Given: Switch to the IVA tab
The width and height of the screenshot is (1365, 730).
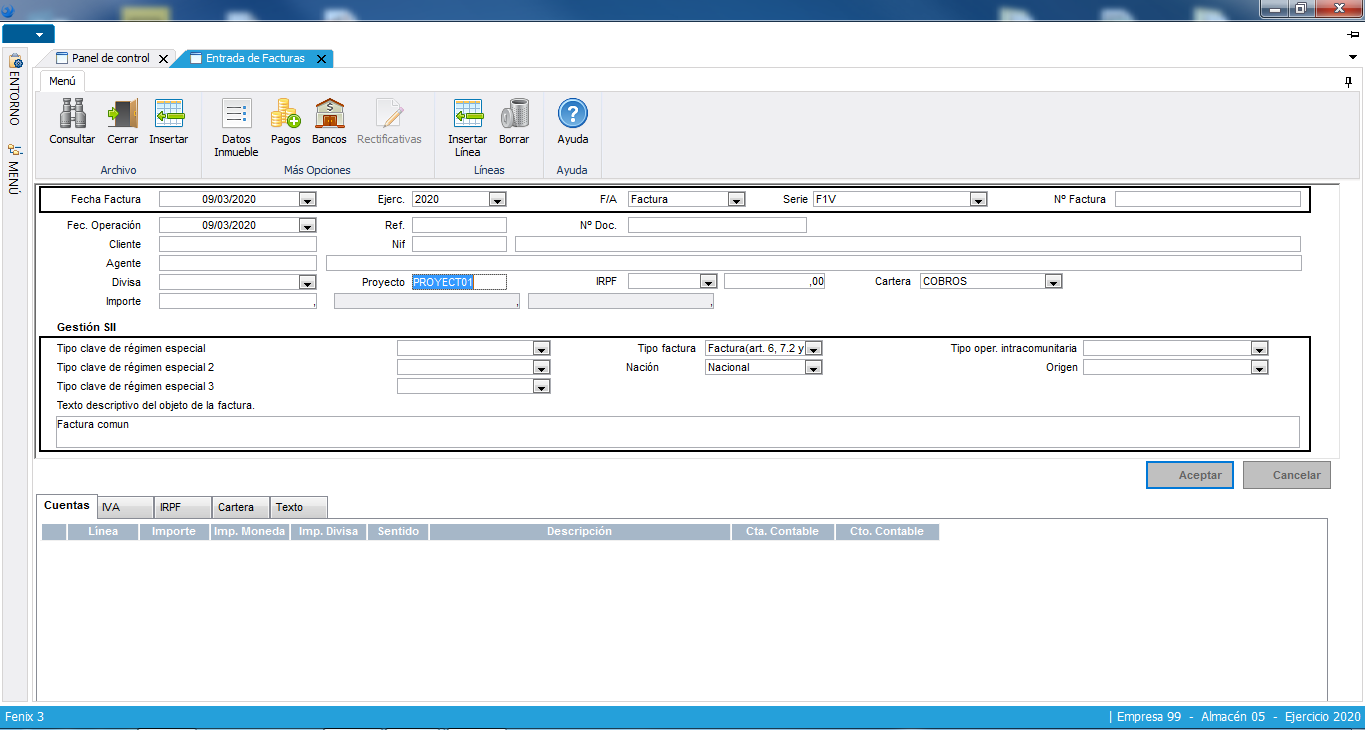Looking at the screenshot, I should tap(125, 507).
